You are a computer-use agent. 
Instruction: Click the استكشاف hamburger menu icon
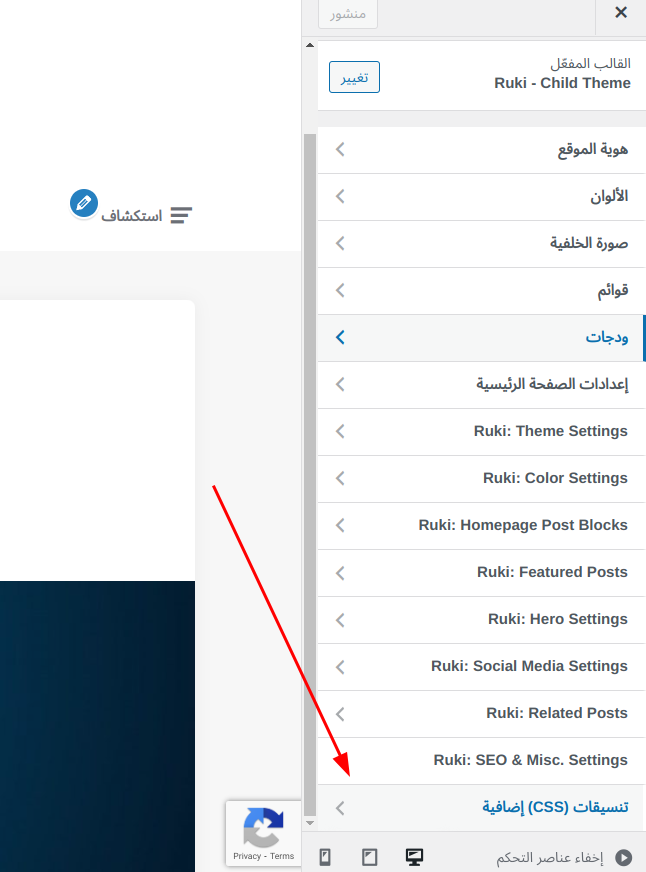pyautogui.click(x=181, y=215)
